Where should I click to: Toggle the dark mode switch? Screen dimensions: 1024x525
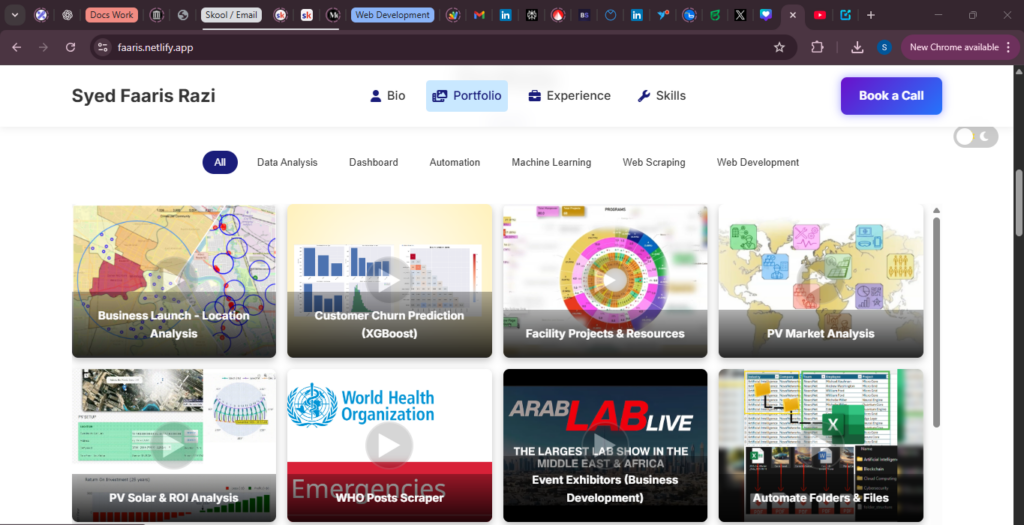(976, 136)
